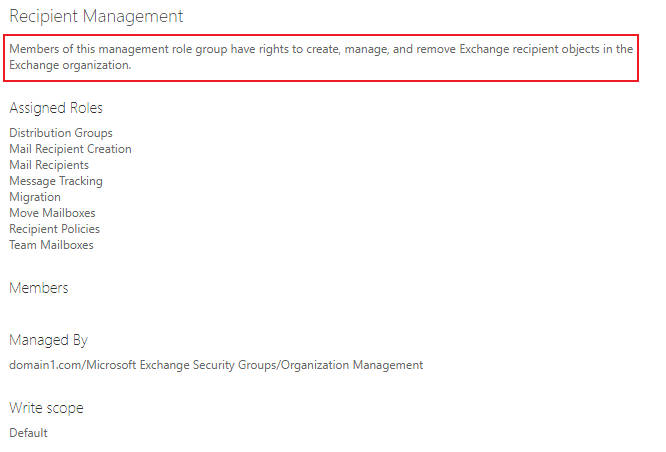666x452 pixels.
Task: Click the Recipient Management title
Action: pyautogui.click(x=96, y=17)
